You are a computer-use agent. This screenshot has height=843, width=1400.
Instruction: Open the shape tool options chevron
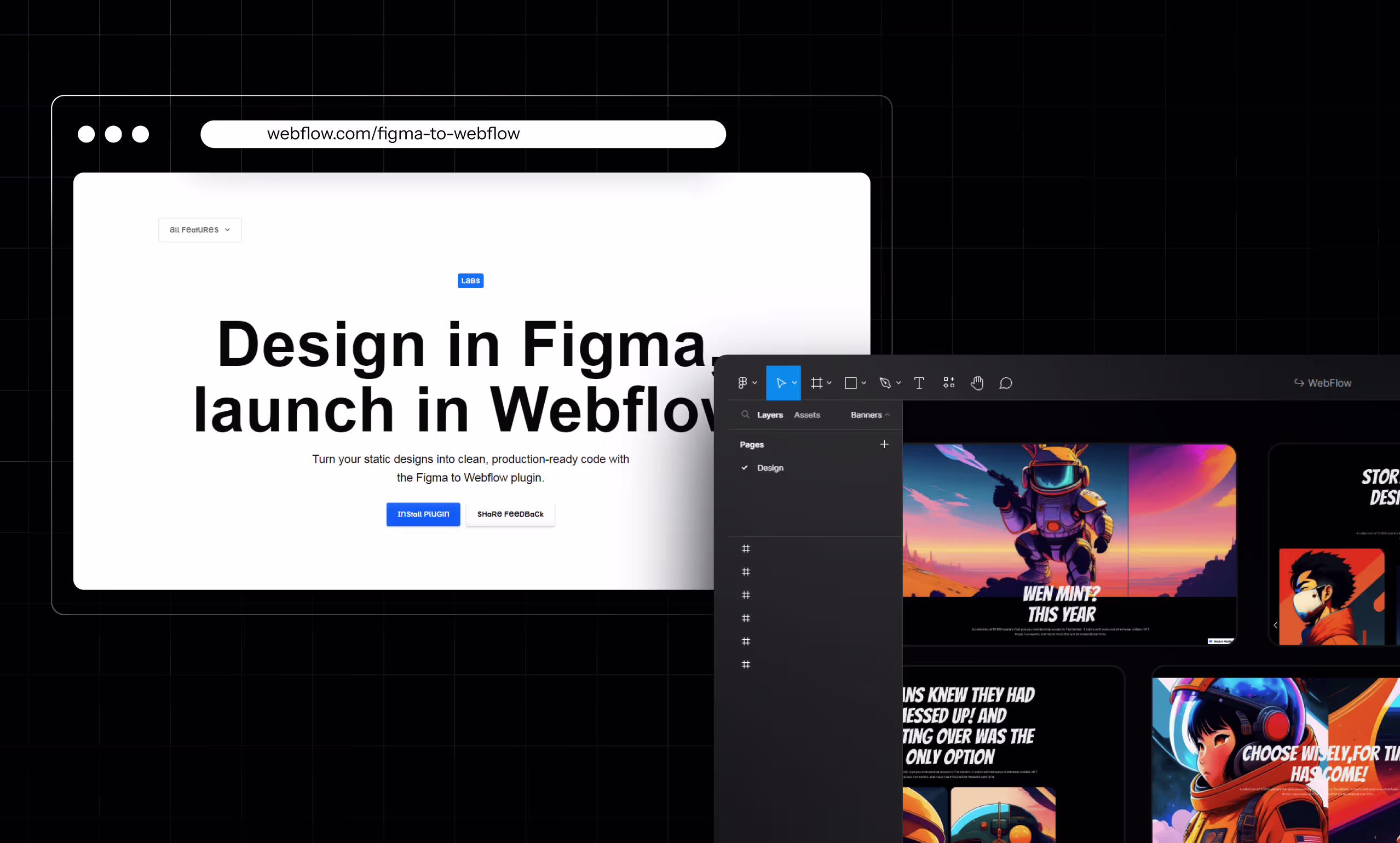(863, 383)
